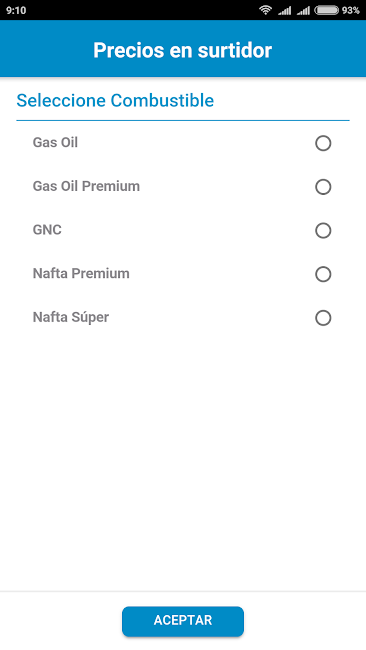Tap the Wi-Fi icon in status bar

[x=265, y=10]
